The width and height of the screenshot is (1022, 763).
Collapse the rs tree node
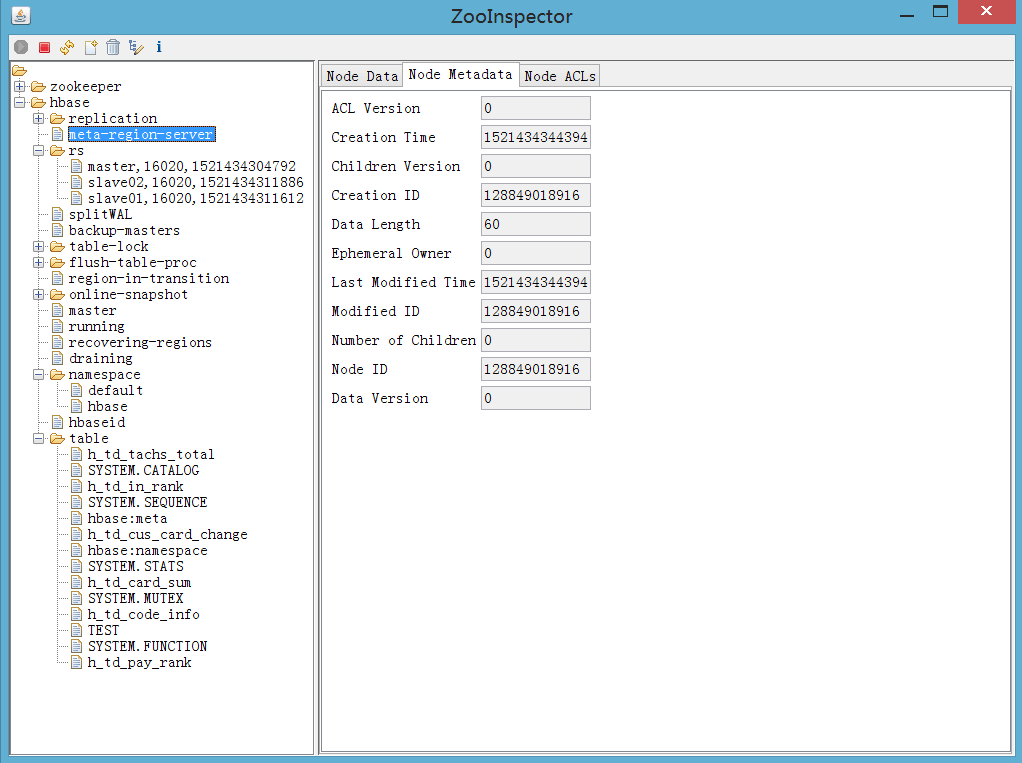tap(38, 151)
